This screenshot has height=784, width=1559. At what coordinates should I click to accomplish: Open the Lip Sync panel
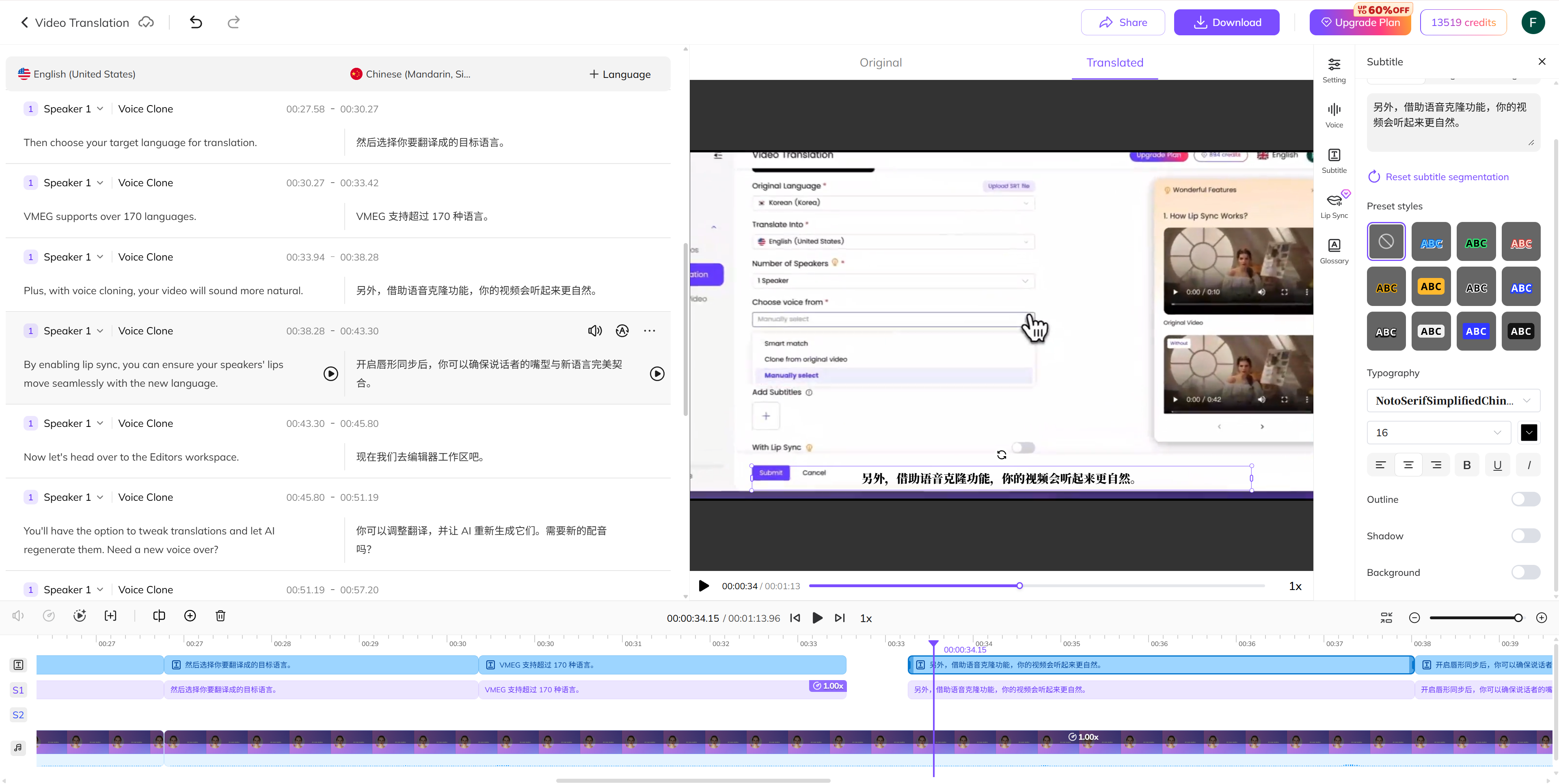click(x=1334, y=206)
